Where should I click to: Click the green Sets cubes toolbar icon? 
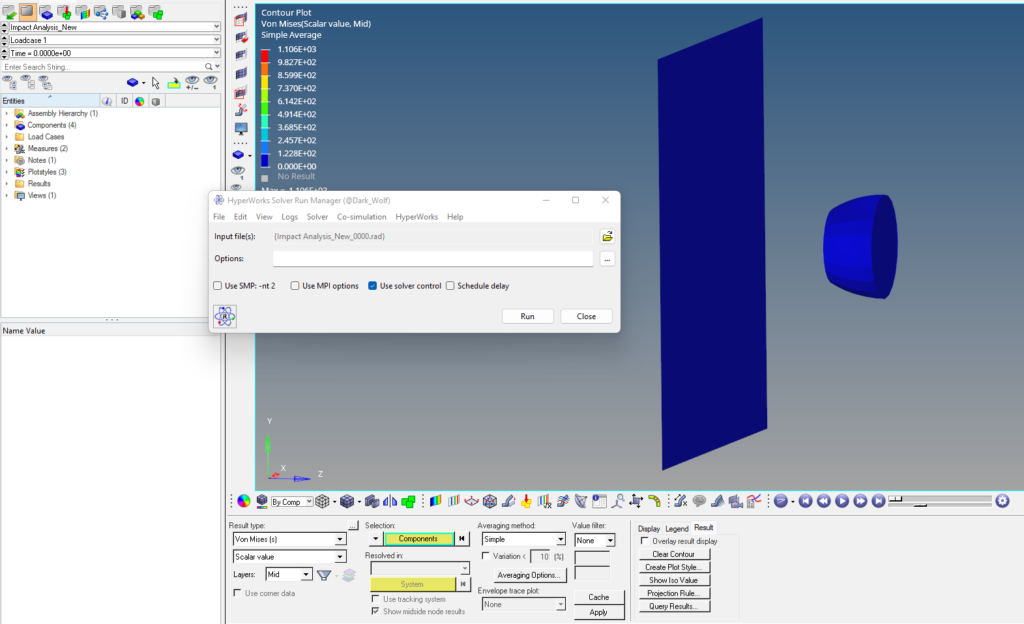pyautogui.click(x=409, y=501)
